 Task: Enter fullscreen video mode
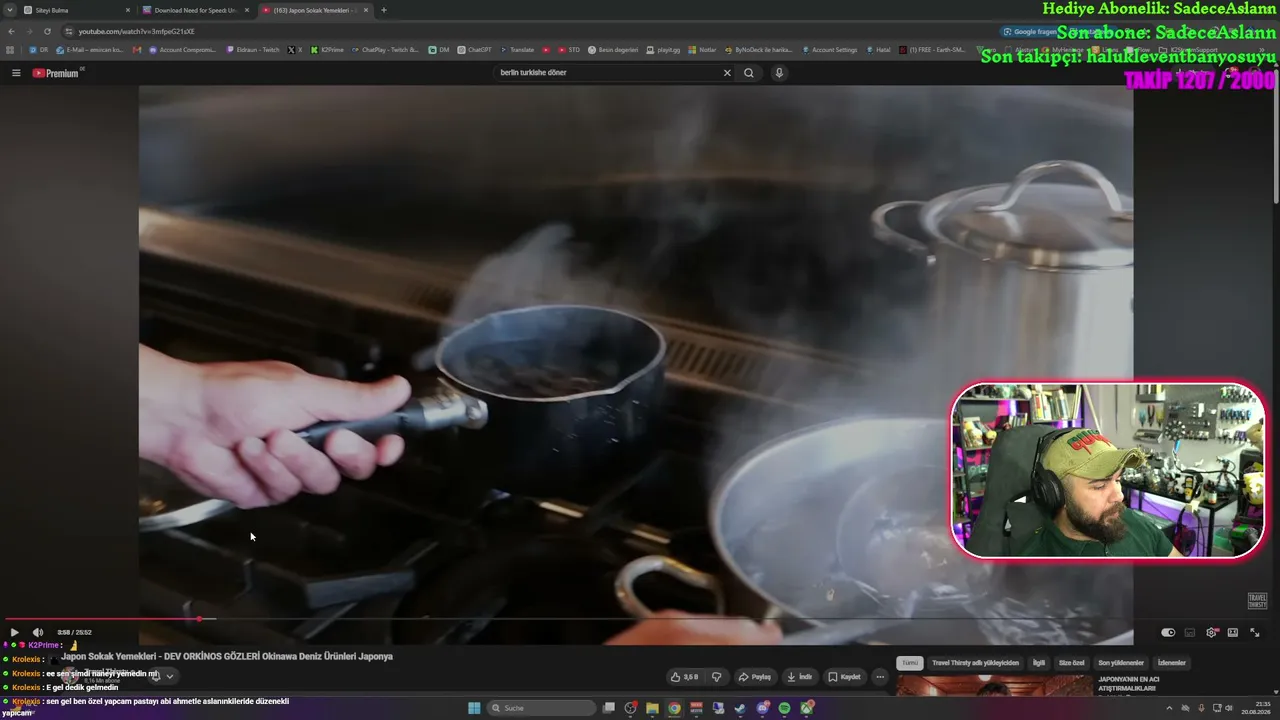1255,632
